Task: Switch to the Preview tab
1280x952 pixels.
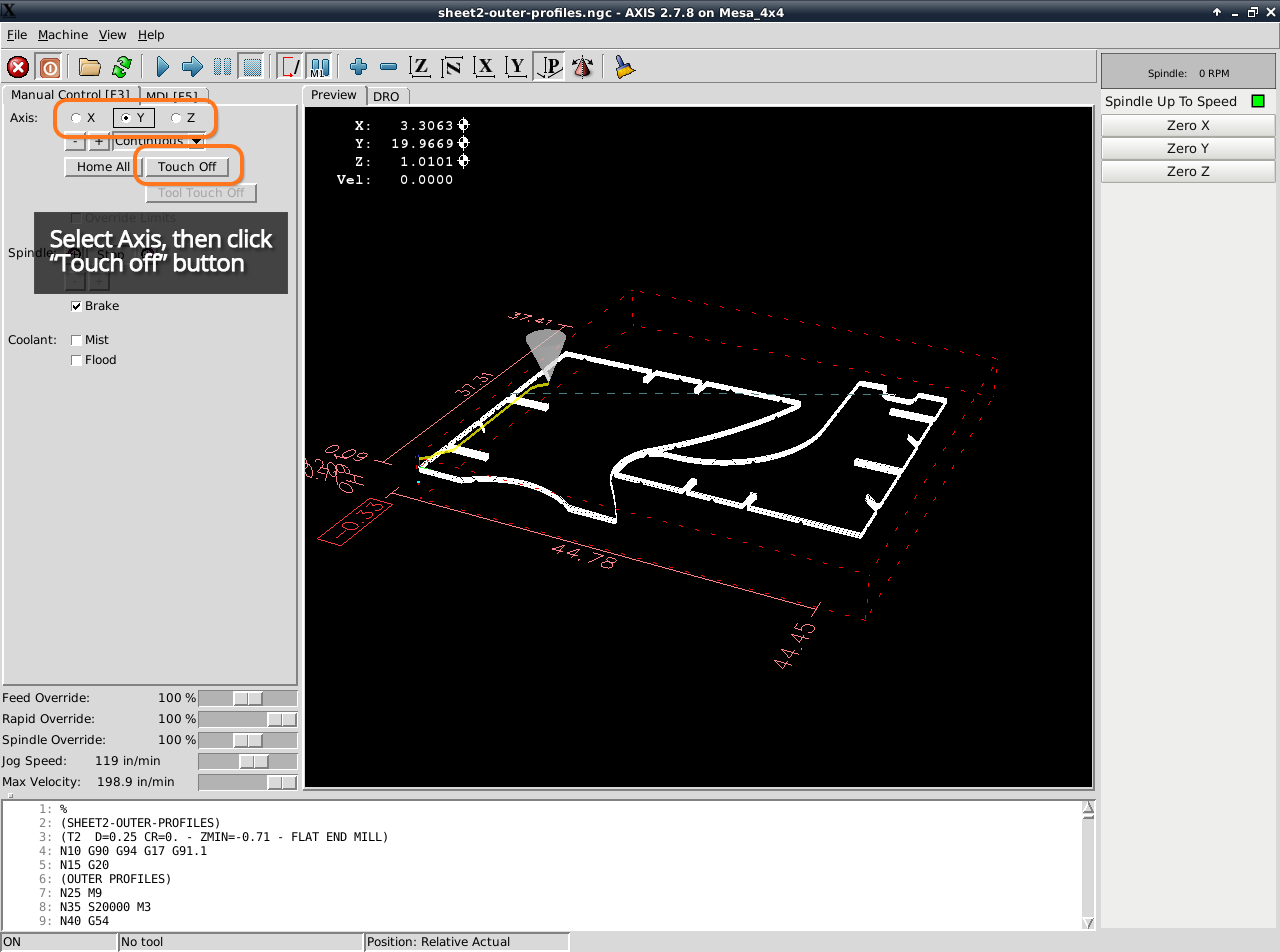Action: tap(334, 95)
